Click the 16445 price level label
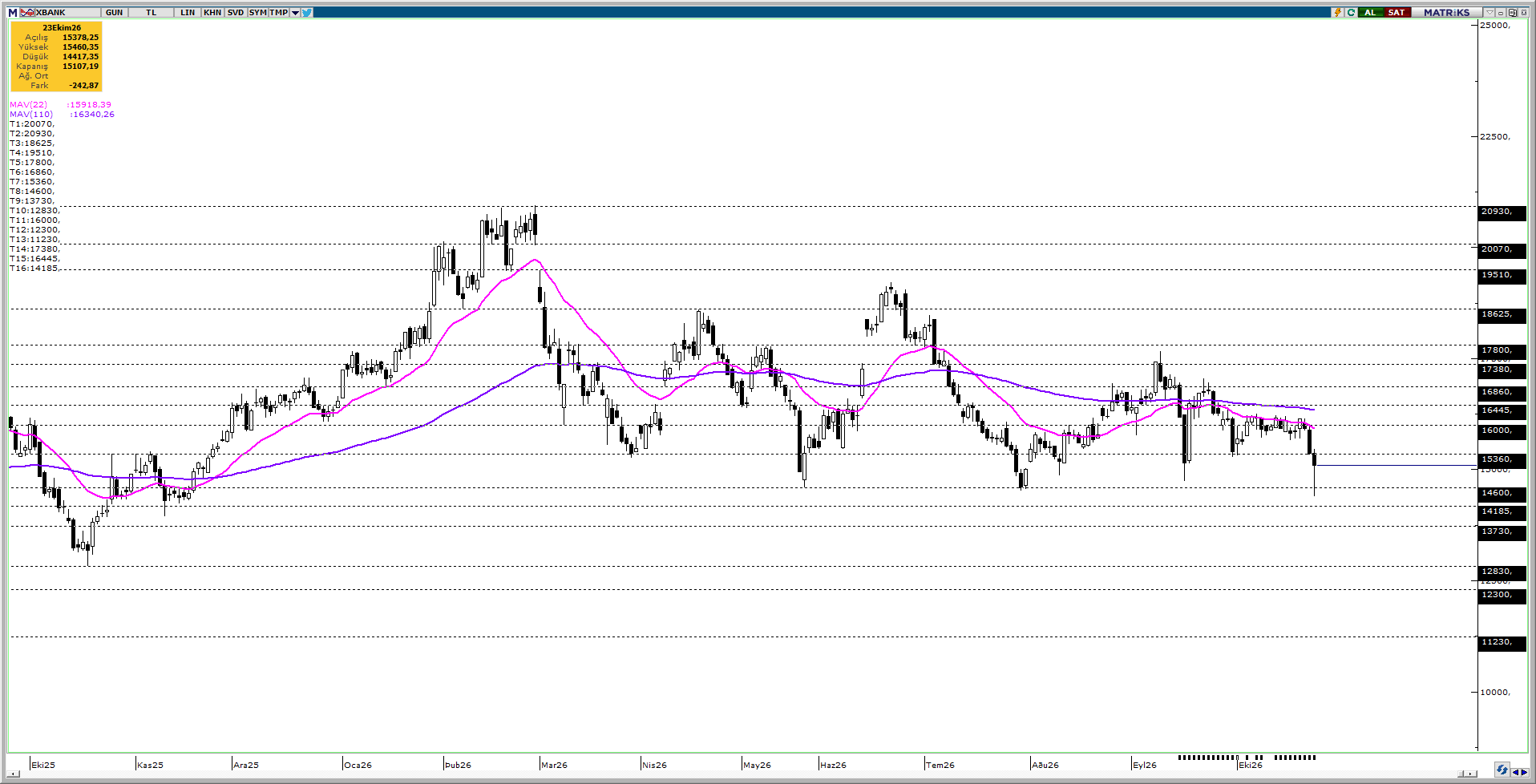This screenshot has width=1536, height=784. tap(1502, 410)
